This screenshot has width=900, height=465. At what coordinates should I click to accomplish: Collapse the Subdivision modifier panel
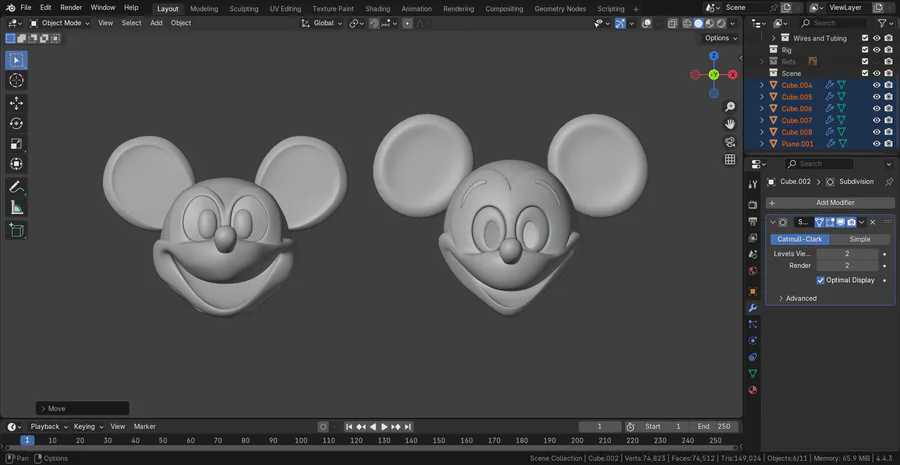click(x=773, y=222)
